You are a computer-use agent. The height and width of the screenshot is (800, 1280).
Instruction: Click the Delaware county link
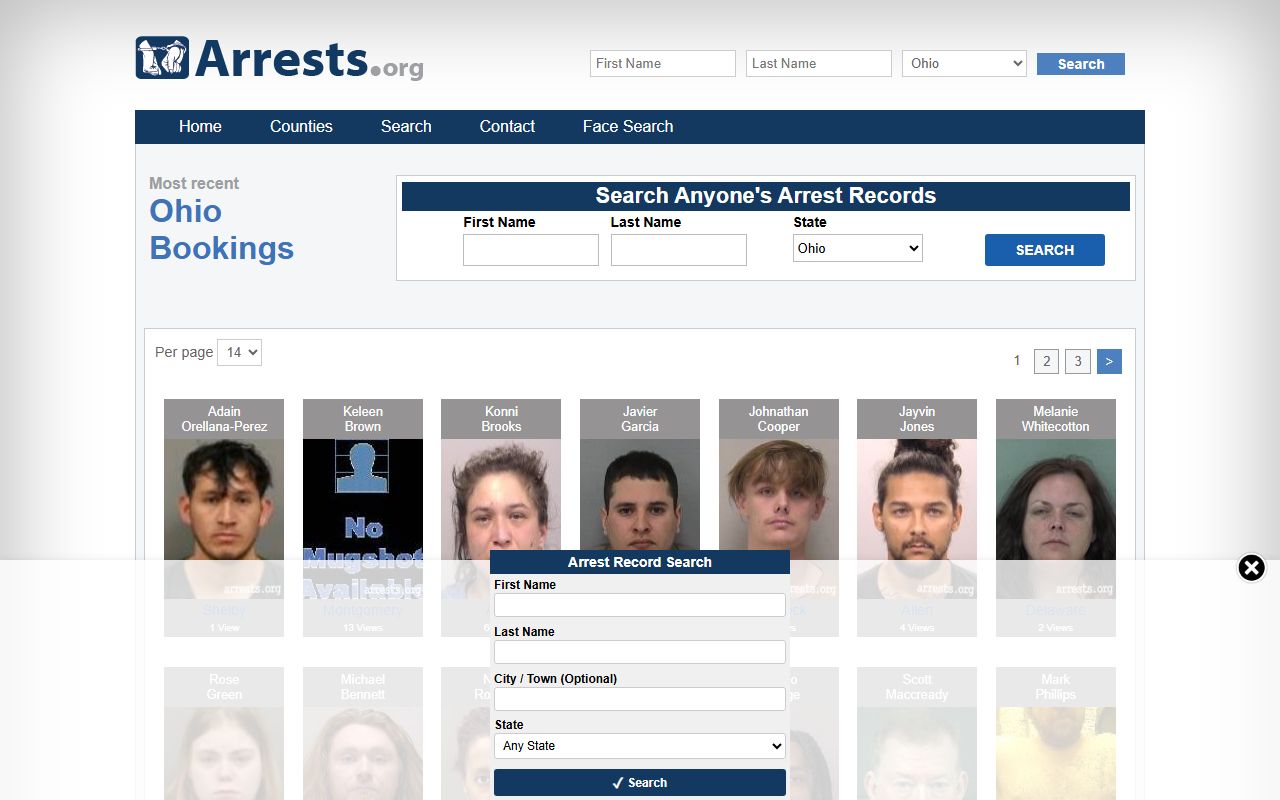(1056, 610)
